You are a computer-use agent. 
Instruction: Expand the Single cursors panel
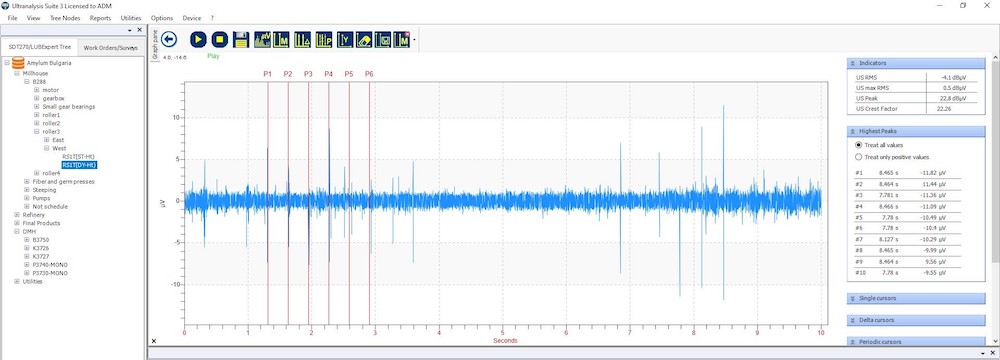[x=916, y=298]
